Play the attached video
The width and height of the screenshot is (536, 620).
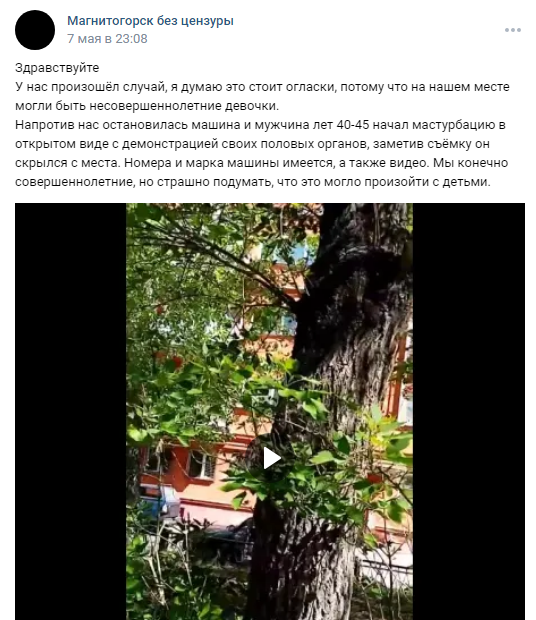272,458
